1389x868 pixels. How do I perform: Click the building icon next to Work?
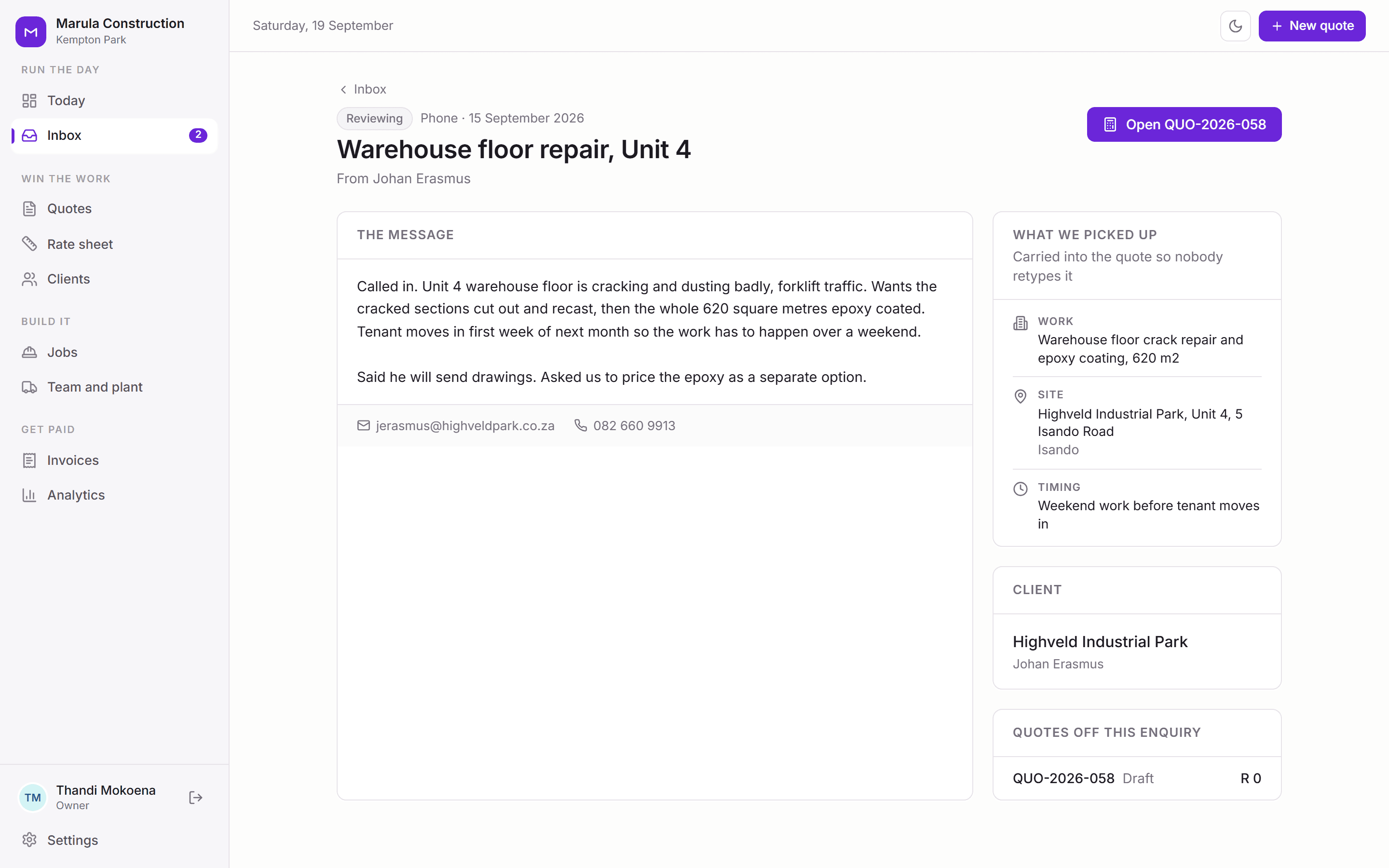tap(1020, 323)
